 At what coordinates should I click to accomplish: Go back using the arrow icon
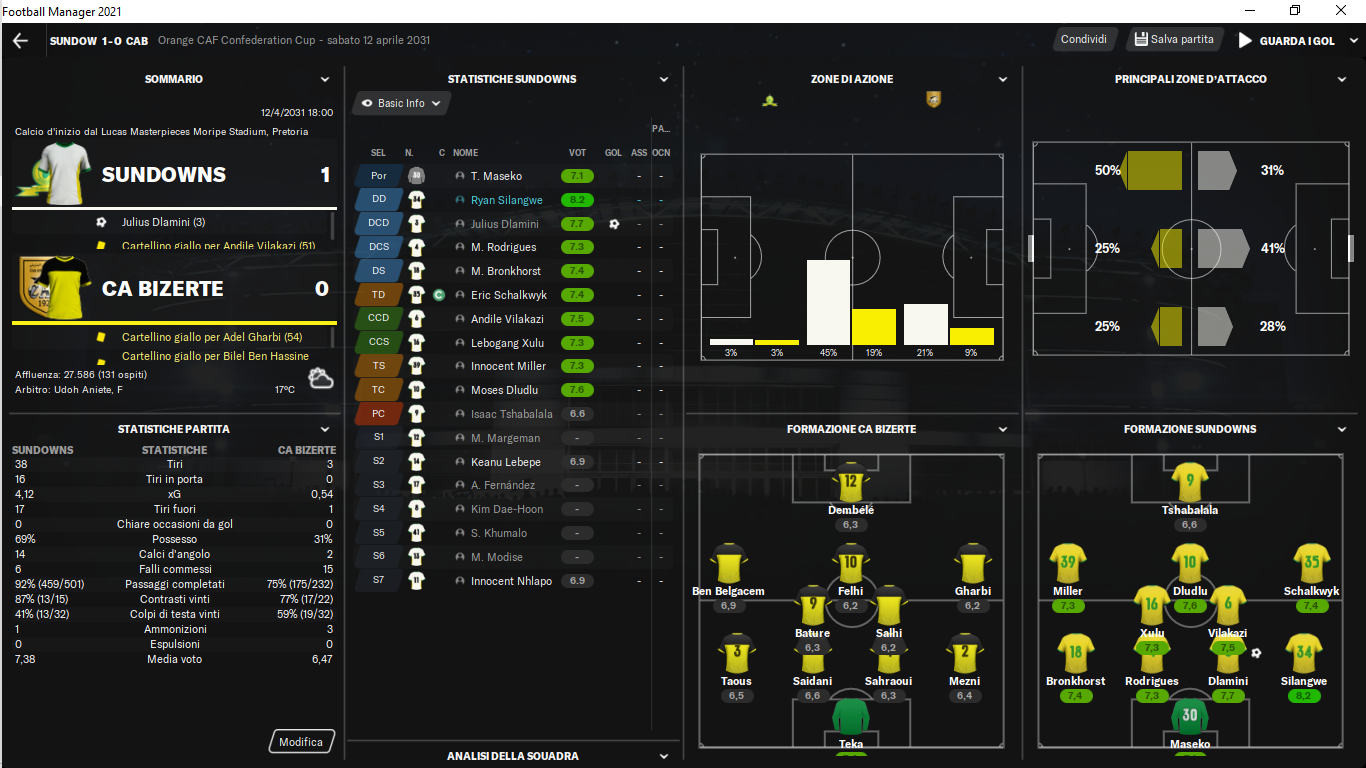[x=20, y=41]
